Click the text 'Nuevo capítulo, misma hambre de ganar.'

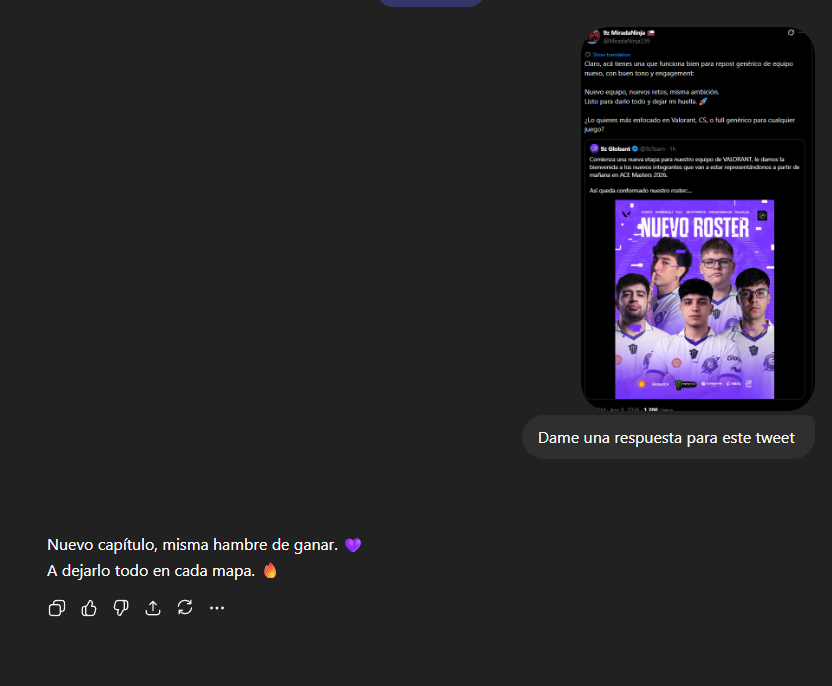[x=193, y=545]
